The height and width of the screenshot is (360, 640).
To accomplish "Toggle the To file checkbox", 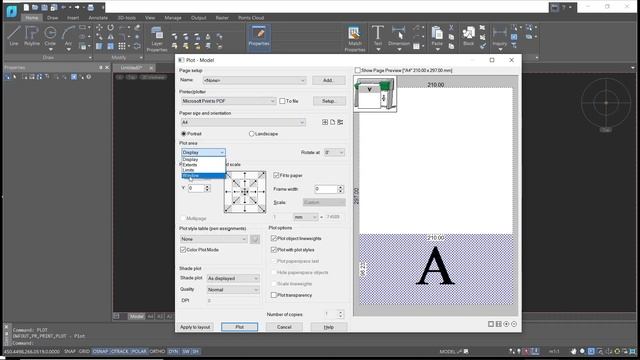I will click(282, 101).
